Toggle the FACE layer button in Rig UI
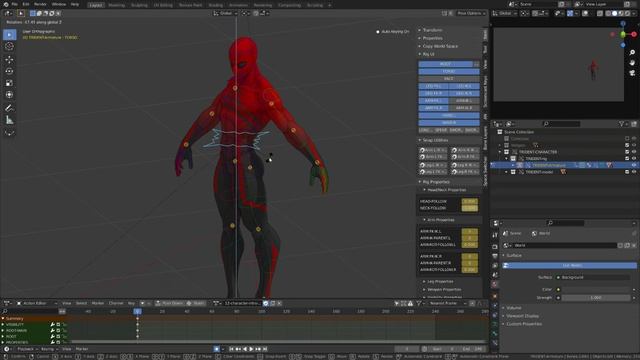Screen dimensions: 640x360 [449, 78]
